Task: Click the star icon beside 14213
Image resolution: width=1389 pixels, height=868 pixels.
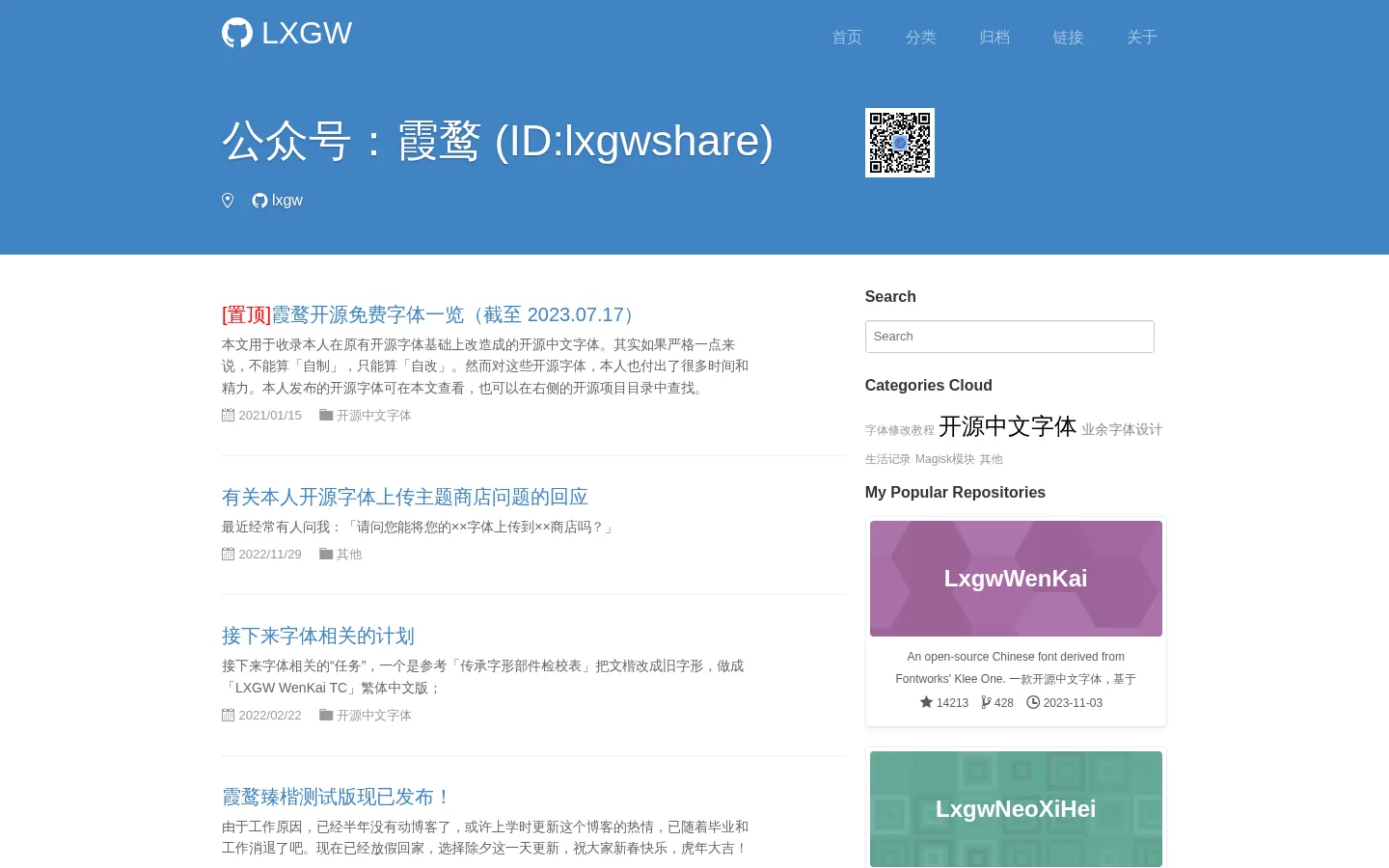Action: click(926, 702)
